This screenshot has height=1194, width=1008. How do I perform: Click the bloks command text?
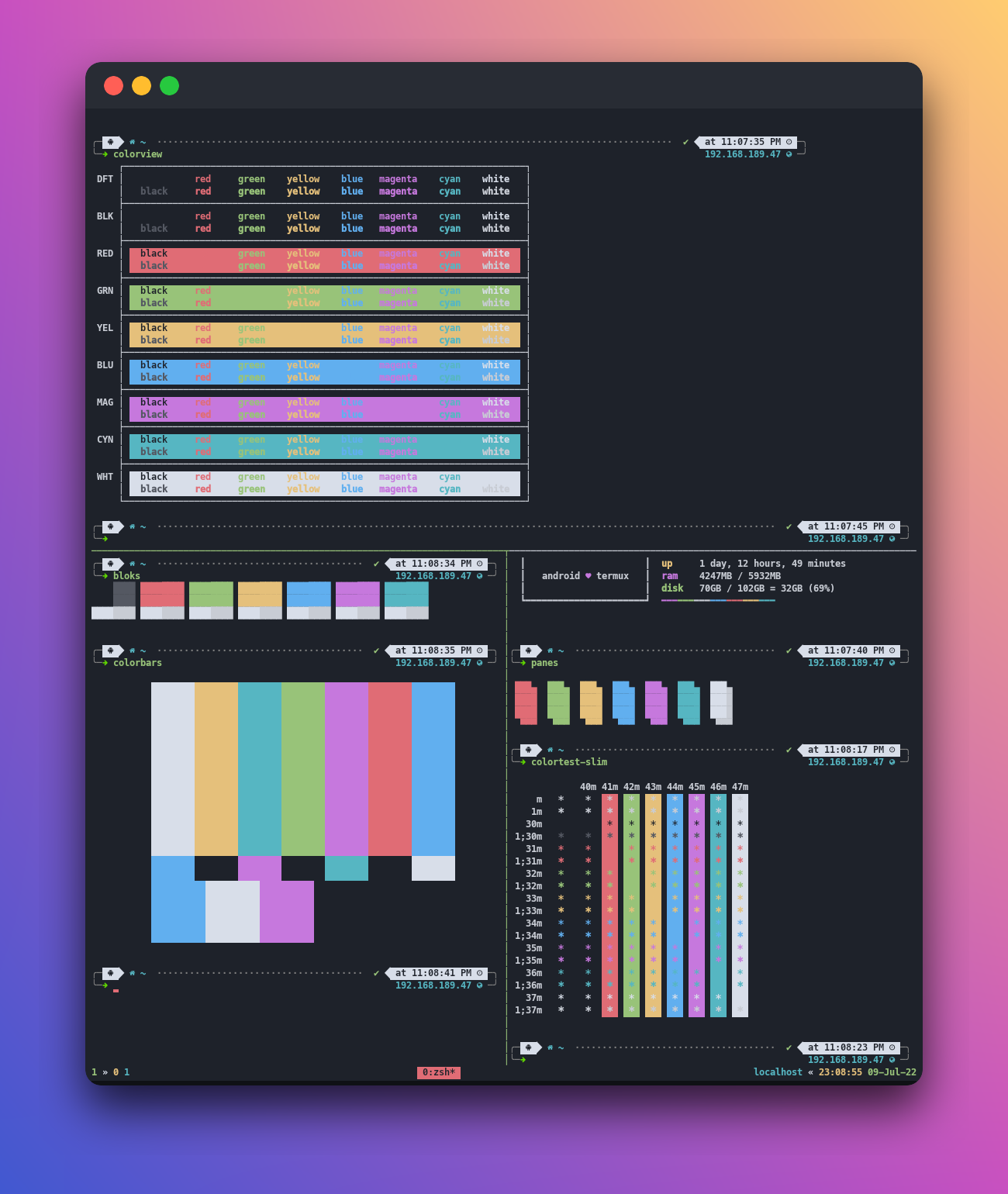click(x=127, y=576)
